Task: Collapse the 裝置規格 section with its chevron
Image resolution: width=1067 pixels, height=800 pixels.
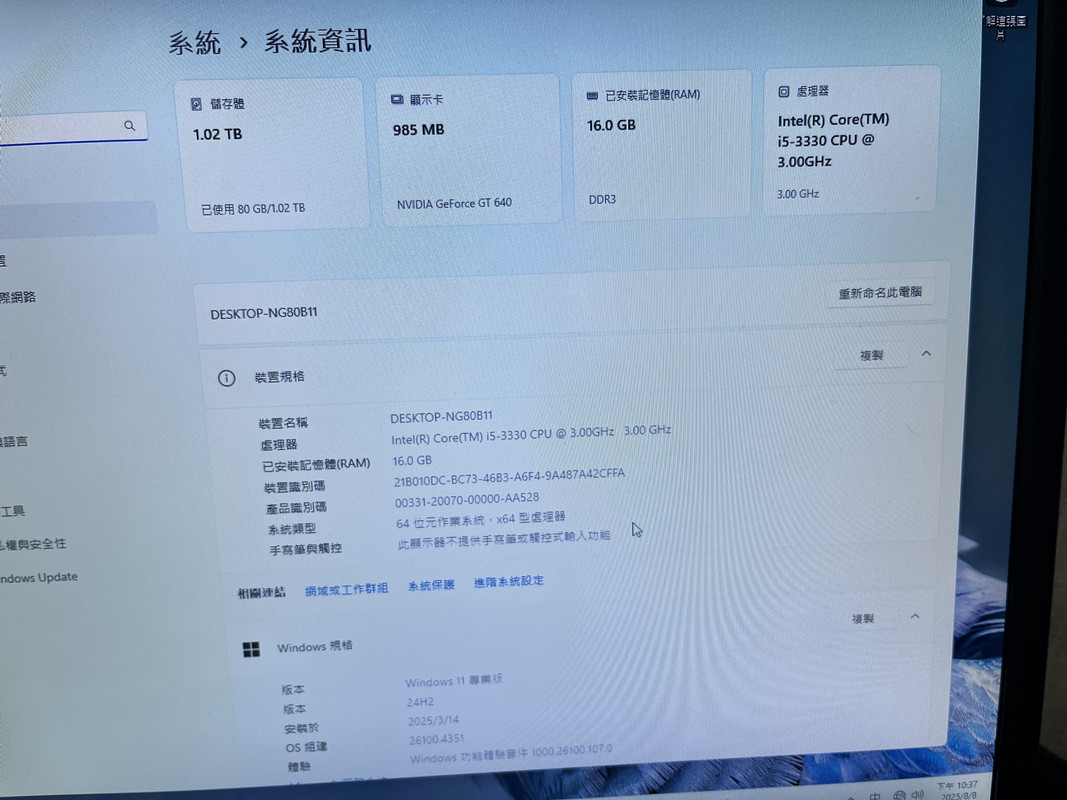Action: (926, 353)
